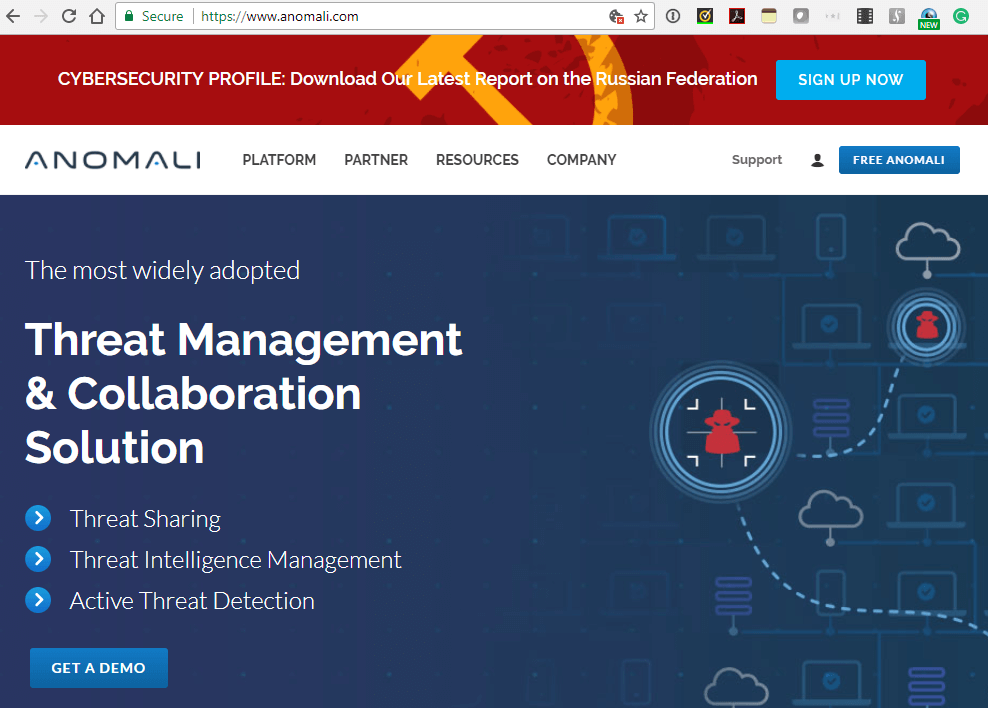Screen dimensions: 988x708
Task: Open the Resources menu
Action: pos(477,160)
